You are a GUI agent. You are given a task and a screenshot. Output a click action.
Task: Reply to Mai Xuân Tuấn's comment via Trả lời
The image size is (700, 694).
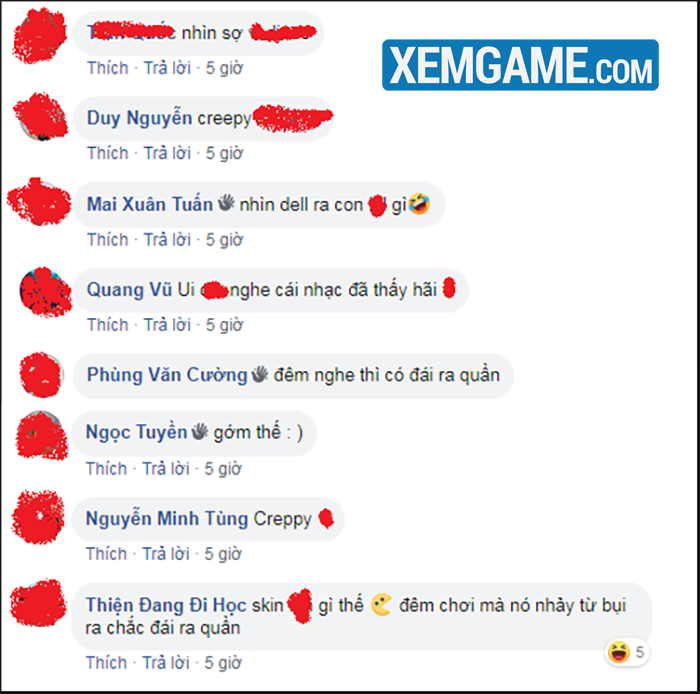[x=167, y=240]
